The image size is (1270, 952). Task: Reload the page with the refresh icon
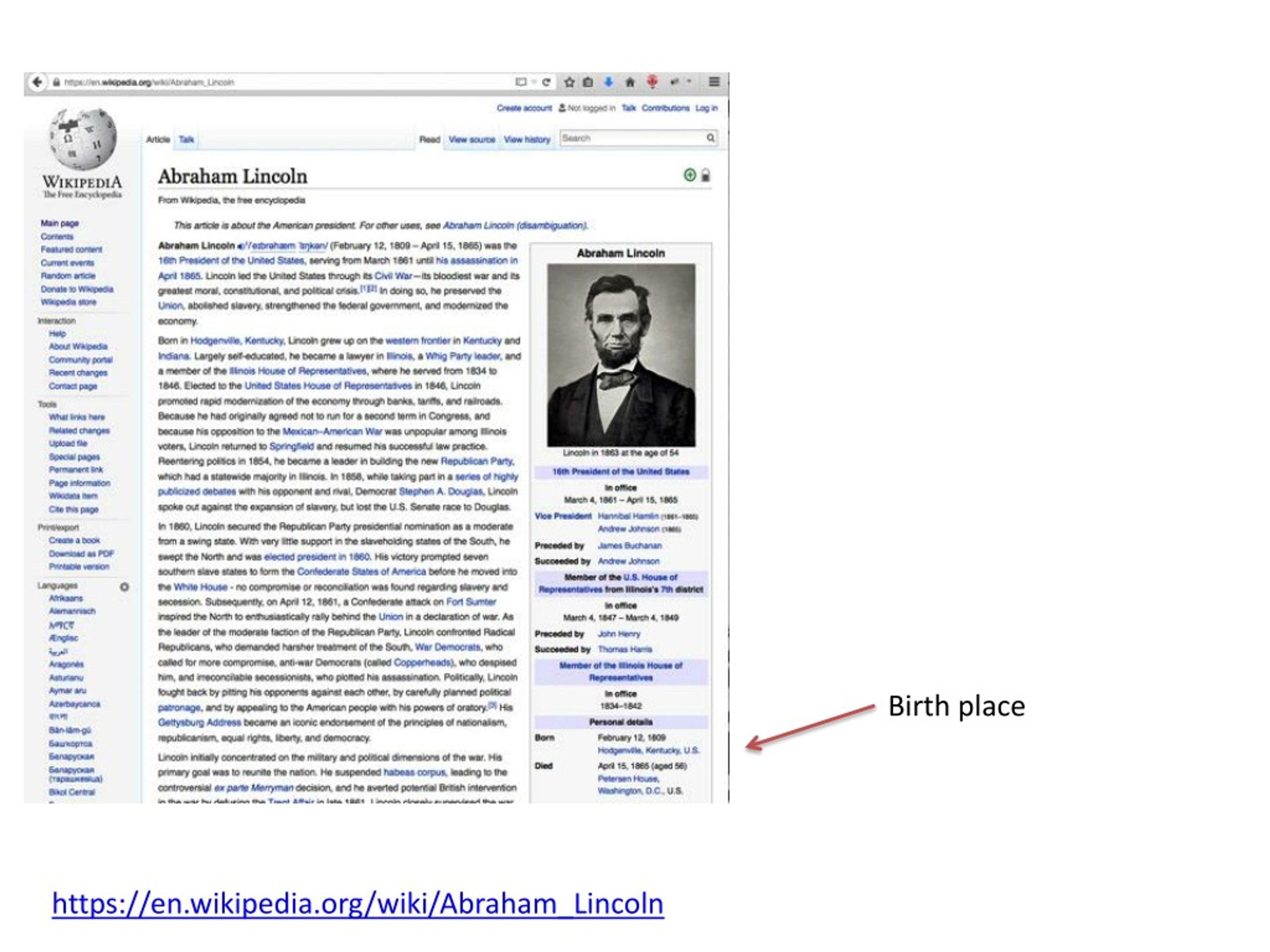[547, 82]
